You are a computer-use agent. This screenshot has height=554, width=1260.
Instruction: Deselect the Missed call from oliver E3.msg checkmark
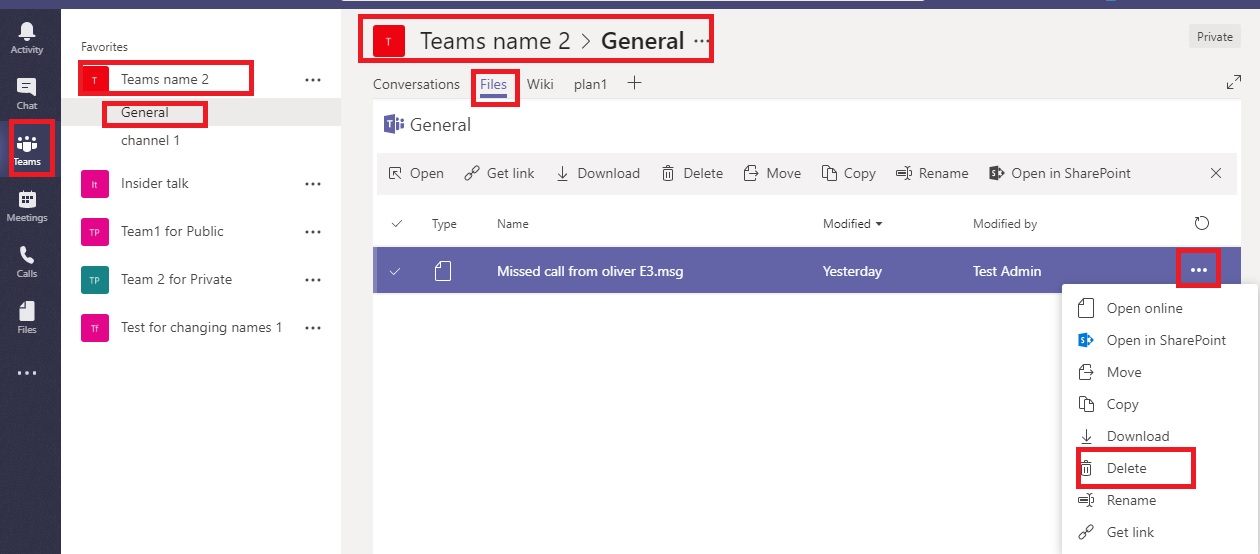coord(397,271)
